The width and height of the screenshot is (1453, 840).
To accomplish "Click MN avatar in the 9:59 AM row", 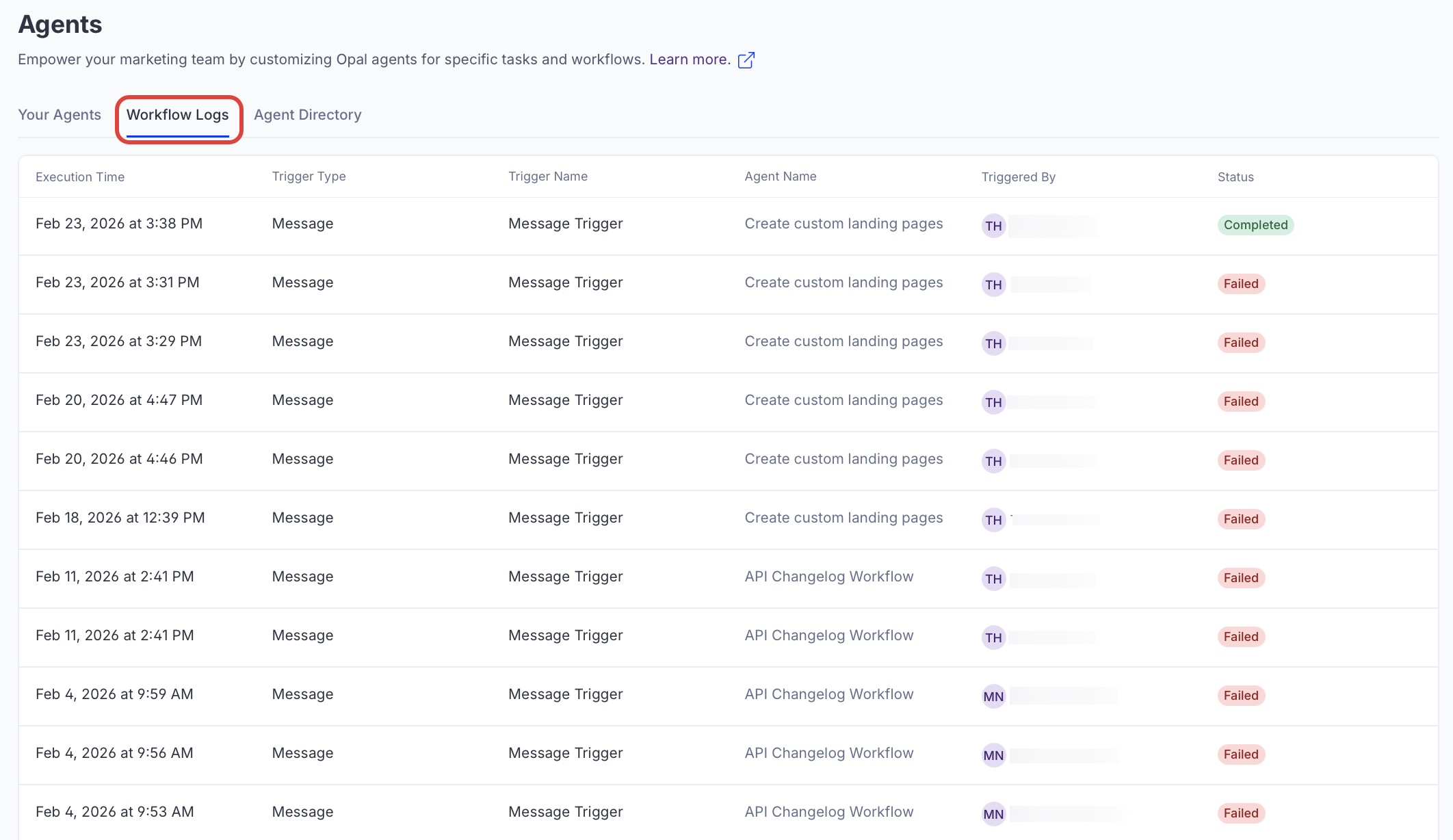I will pos(993,696).
